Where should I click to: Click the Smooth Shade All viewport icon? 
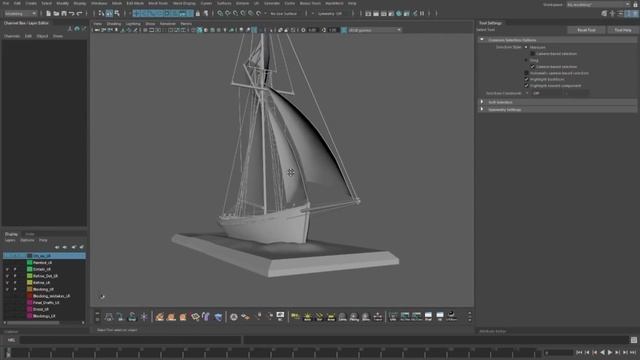pos(200,30)
